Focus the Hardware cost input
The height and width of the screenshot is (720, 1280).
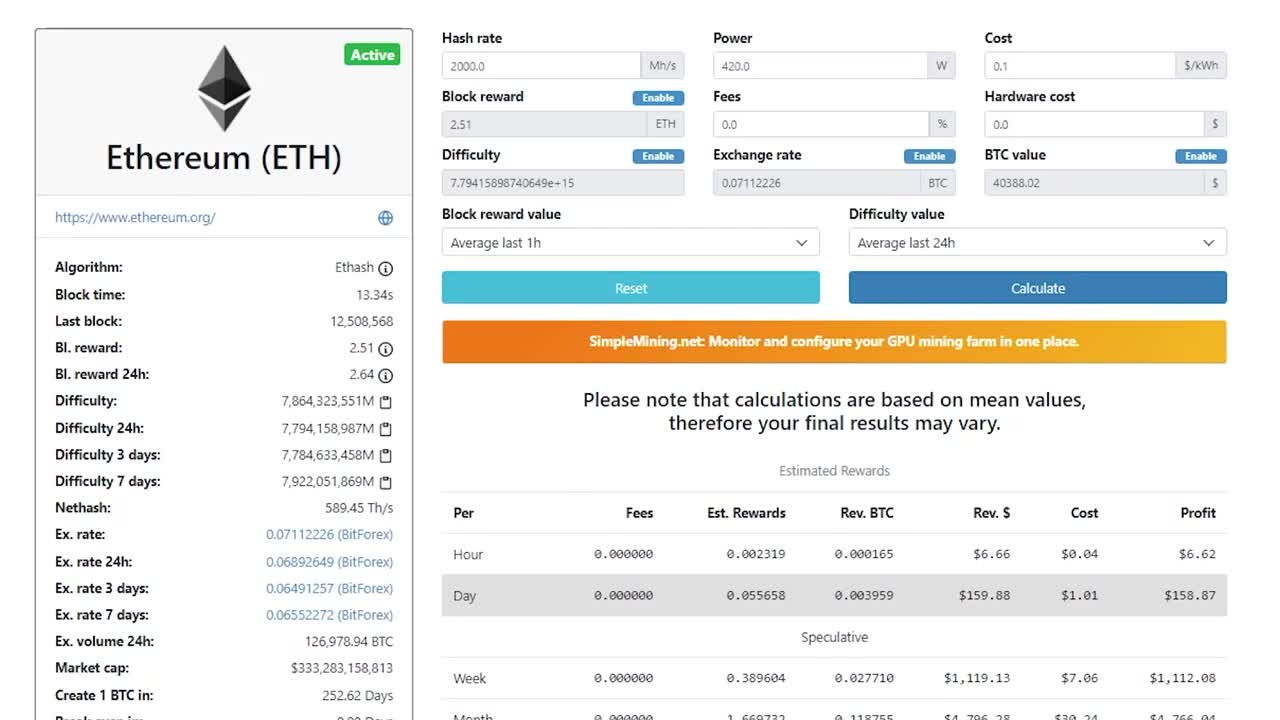[x=1094, y=124]
